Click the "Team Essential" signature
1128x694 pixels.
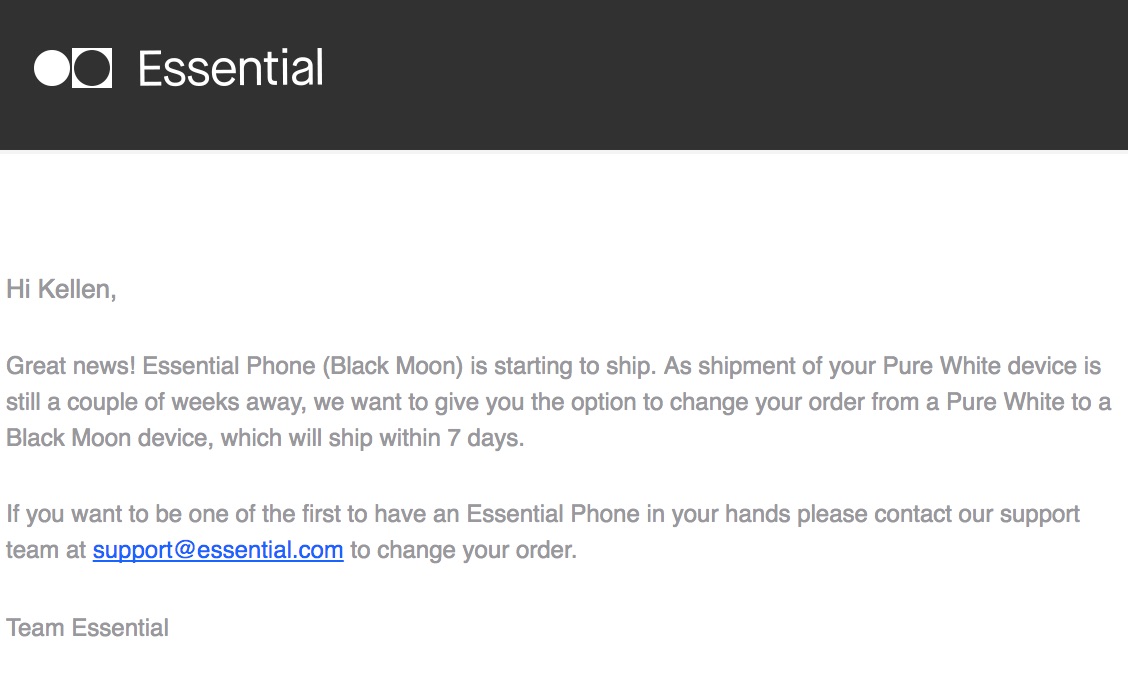(87, 628)
